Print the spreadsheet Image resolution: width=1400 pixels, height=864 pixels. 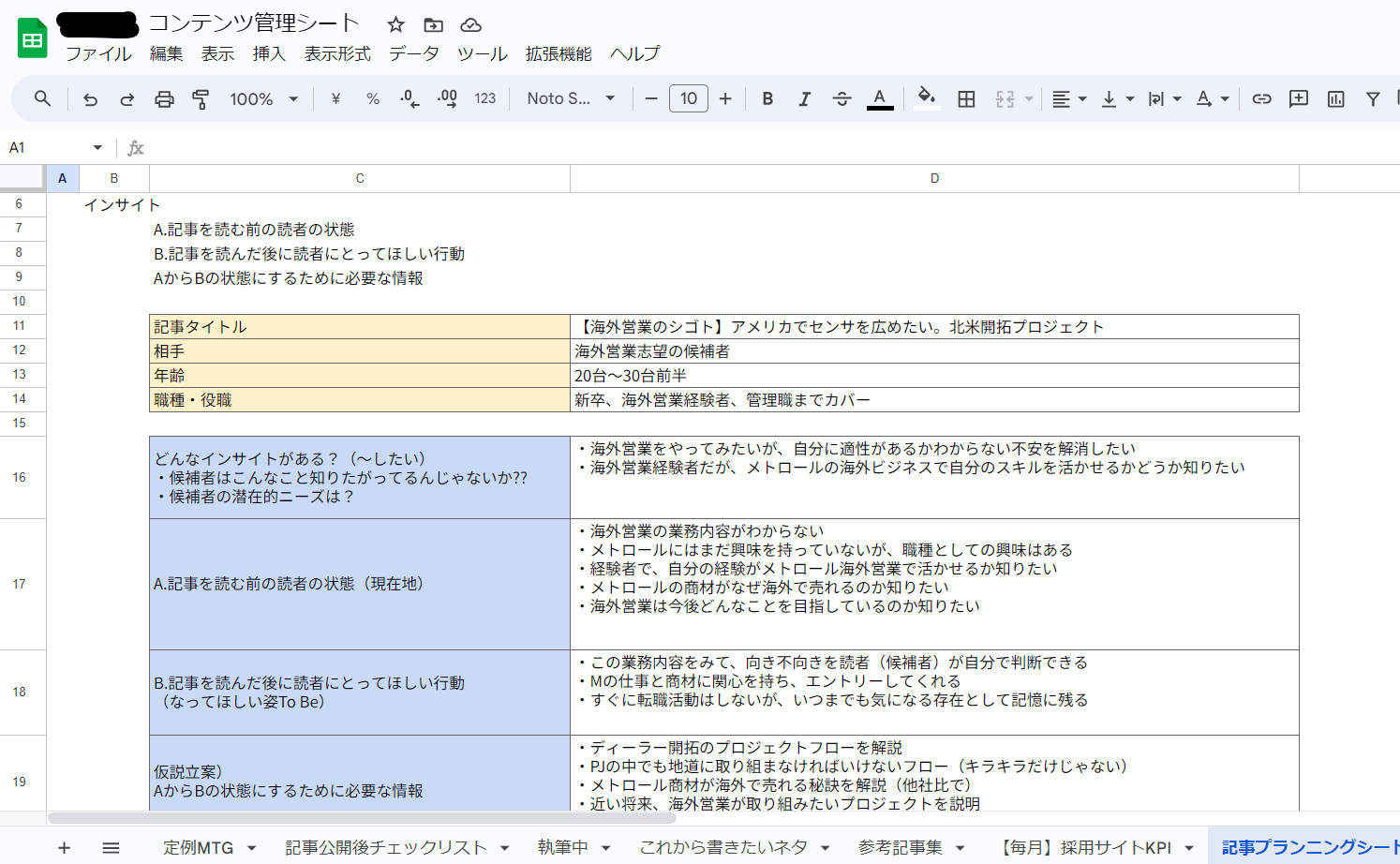(x=164, y=98)
